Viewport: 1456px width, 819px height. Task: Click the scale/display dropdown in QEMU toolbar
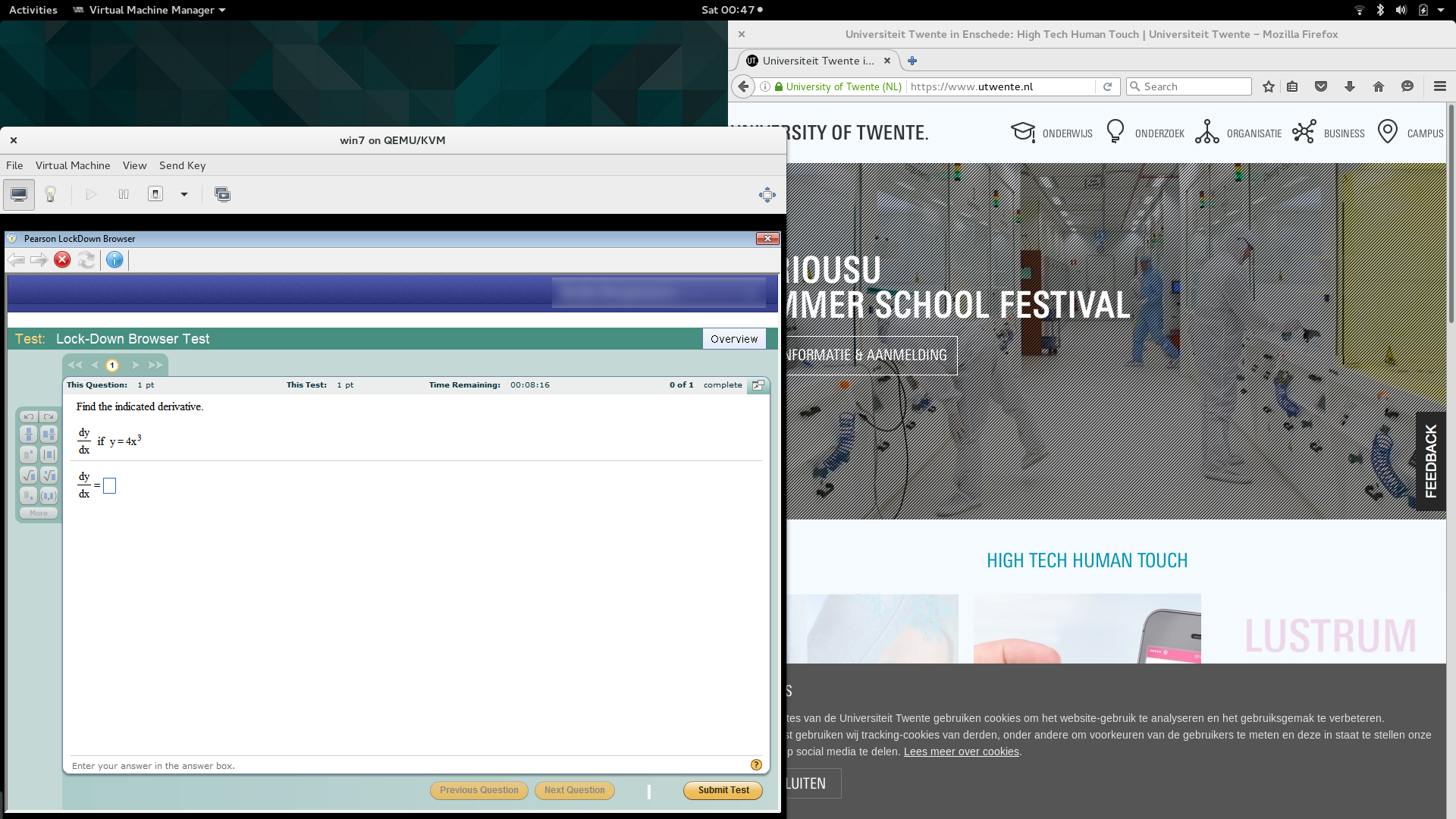(183, 194)
